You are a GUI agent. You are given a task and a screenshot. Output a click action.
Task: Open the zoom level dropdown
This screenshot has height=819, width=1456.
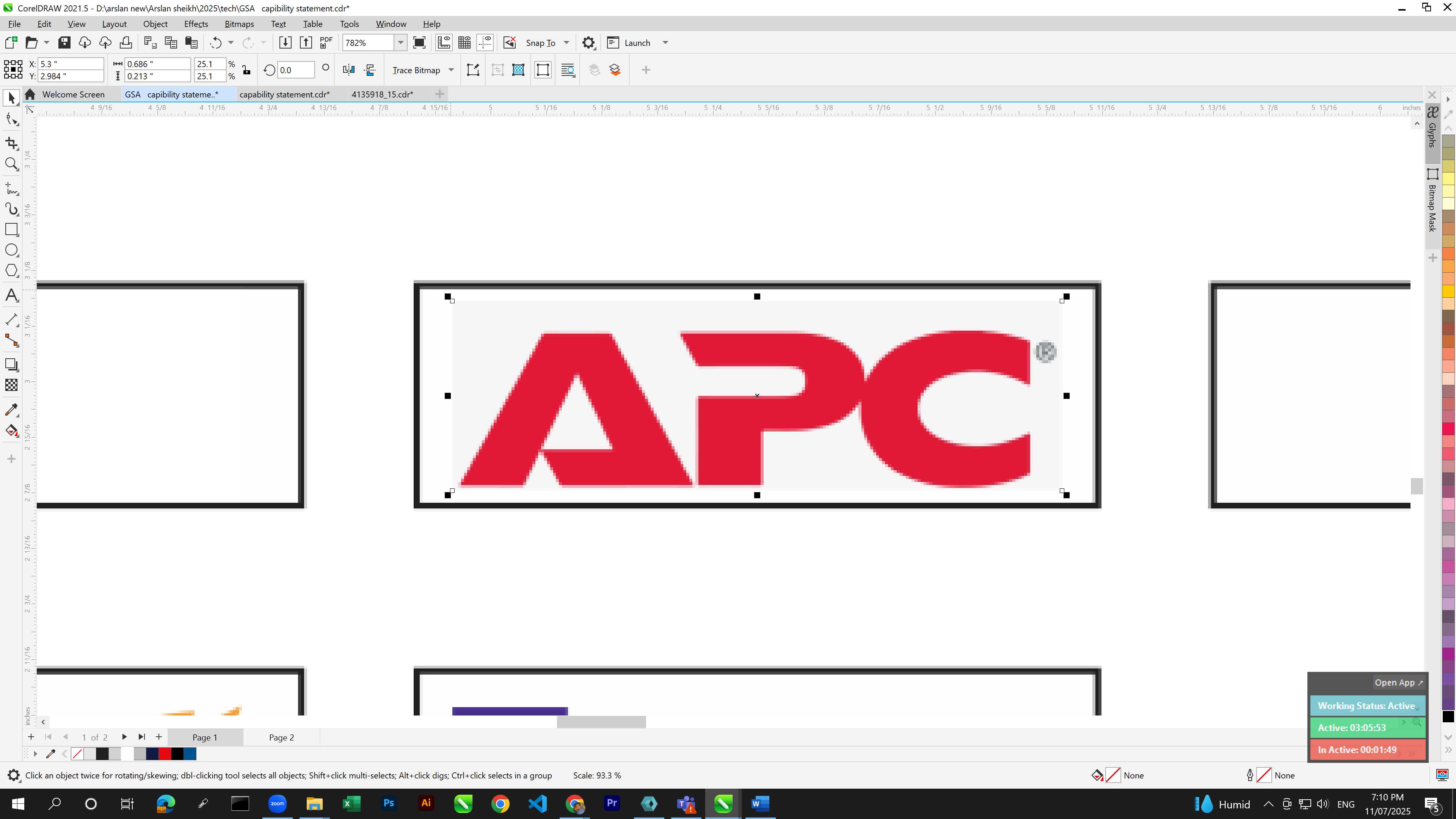[x=401, y=43]
